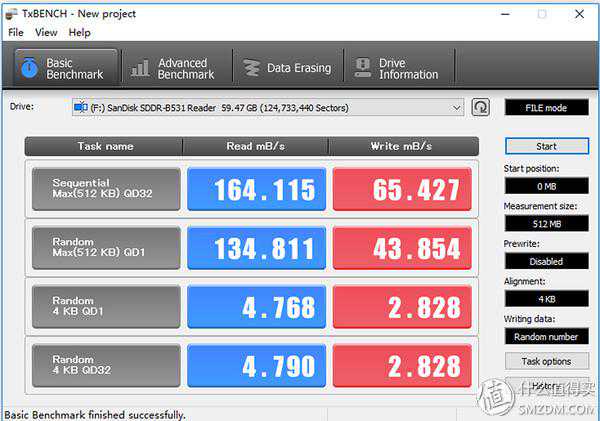Image resolution: width=600 pixels, height=421 pixels.
Task: Toggle the Sequential Max(512 KB) QD32 task
Action: 106,189
